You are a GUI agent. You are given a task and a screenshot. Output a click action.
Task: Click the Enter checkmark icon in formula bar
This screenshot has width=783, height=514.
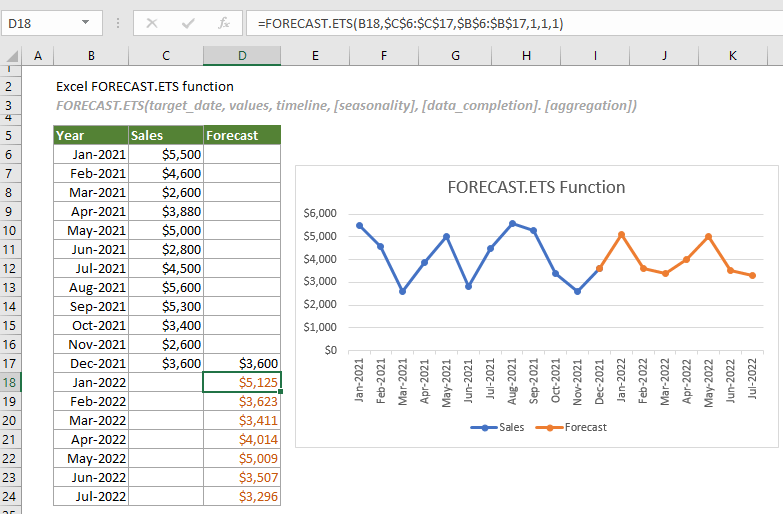[x=188, y=23]
